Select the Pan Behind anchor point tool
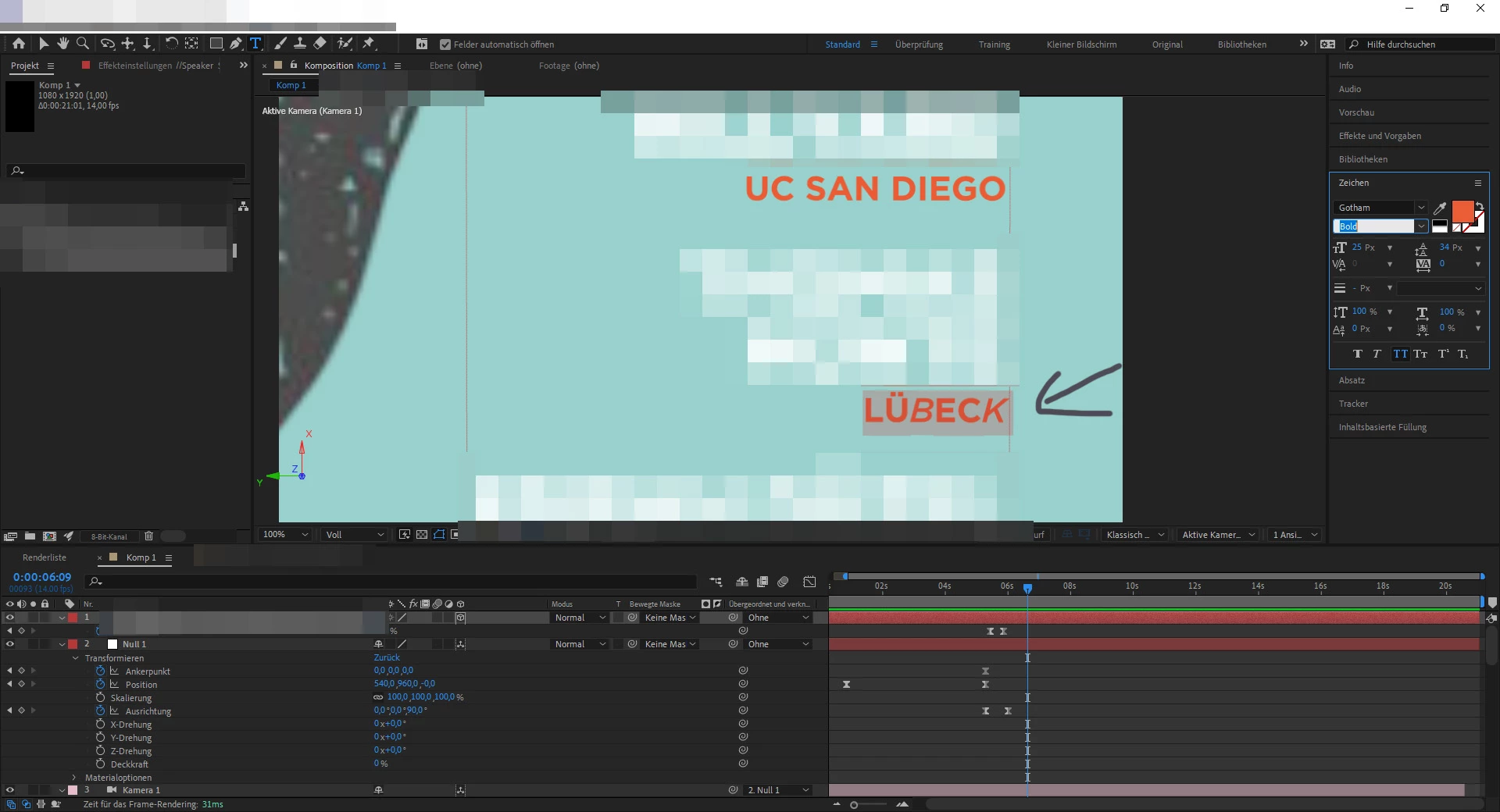The height and width of the screenshot is (812, 1500). 191,44
